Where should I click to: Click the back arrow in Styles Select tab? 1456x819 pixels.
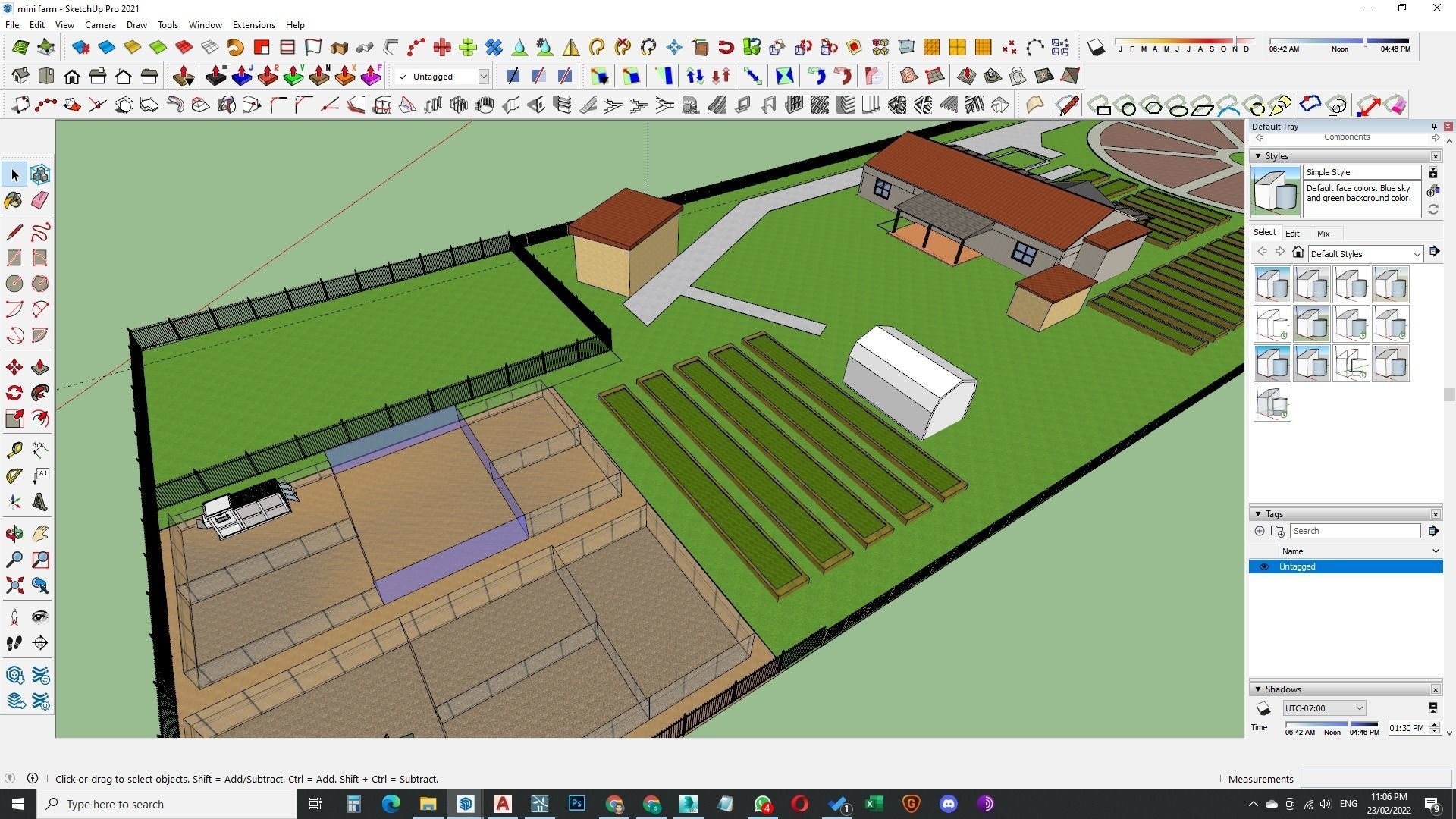[1262, 251]
